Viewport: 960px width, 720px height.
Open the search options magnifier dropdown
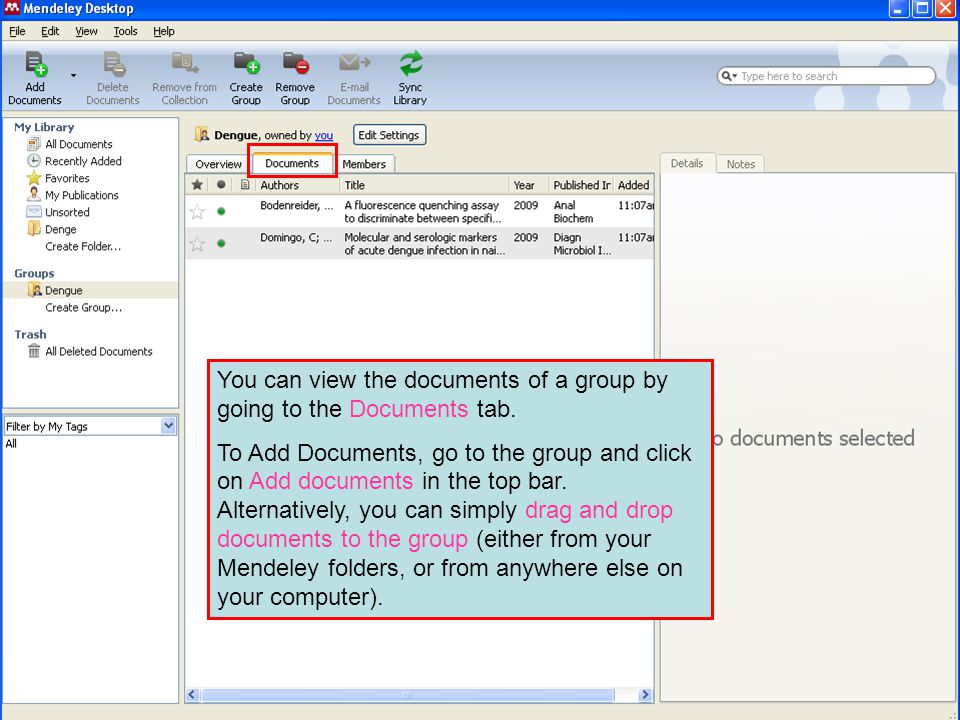[x=729, y=76]
